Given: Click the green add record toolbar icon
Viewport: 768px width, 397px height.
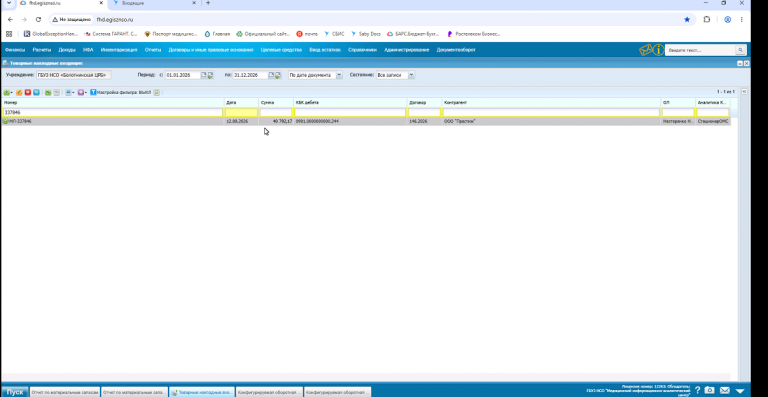Looking at the screenshot, I should (6, 92).
